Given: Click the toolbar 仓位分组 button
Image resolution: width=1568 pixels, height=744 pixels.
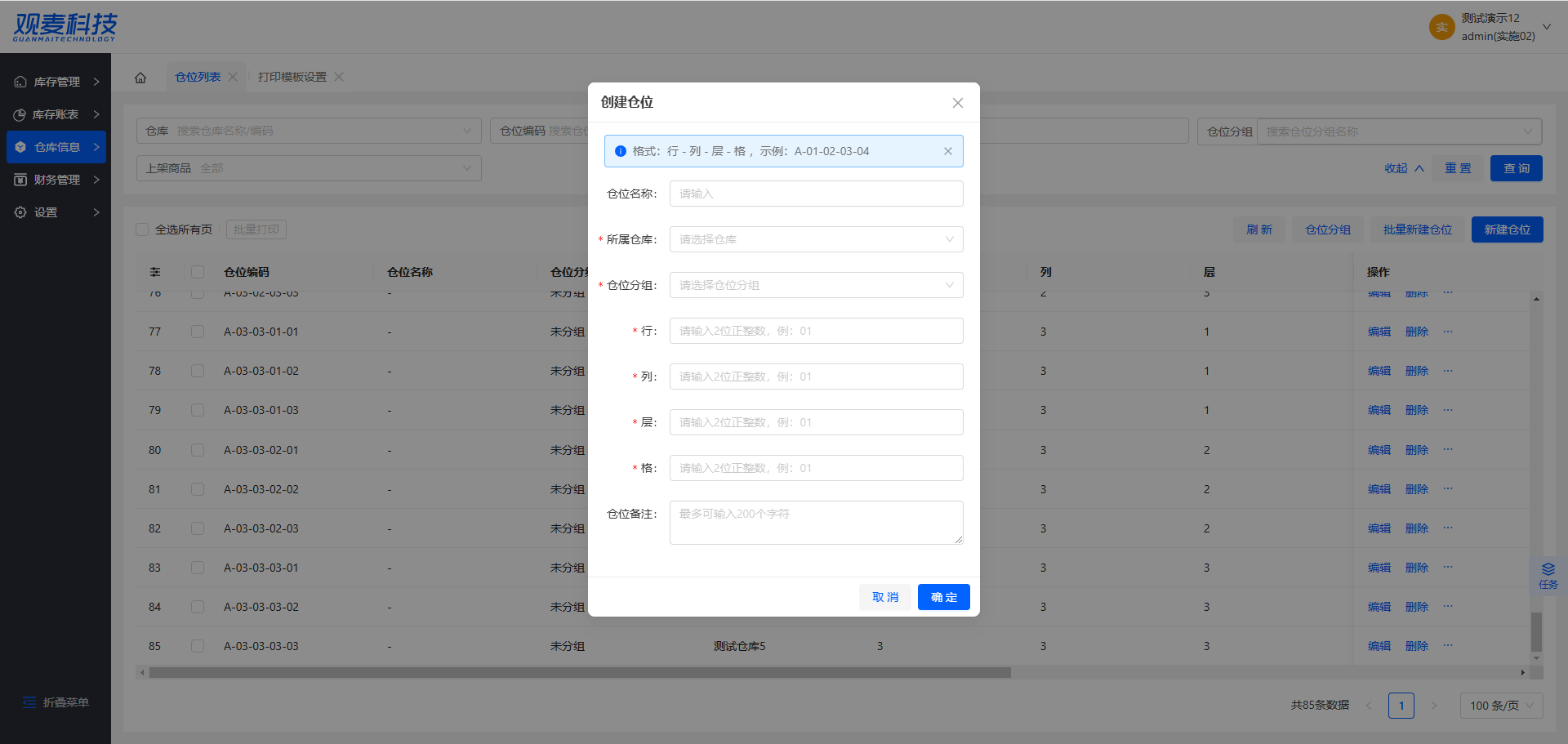Looking at the screenshot, I should tap(1328, 229).
